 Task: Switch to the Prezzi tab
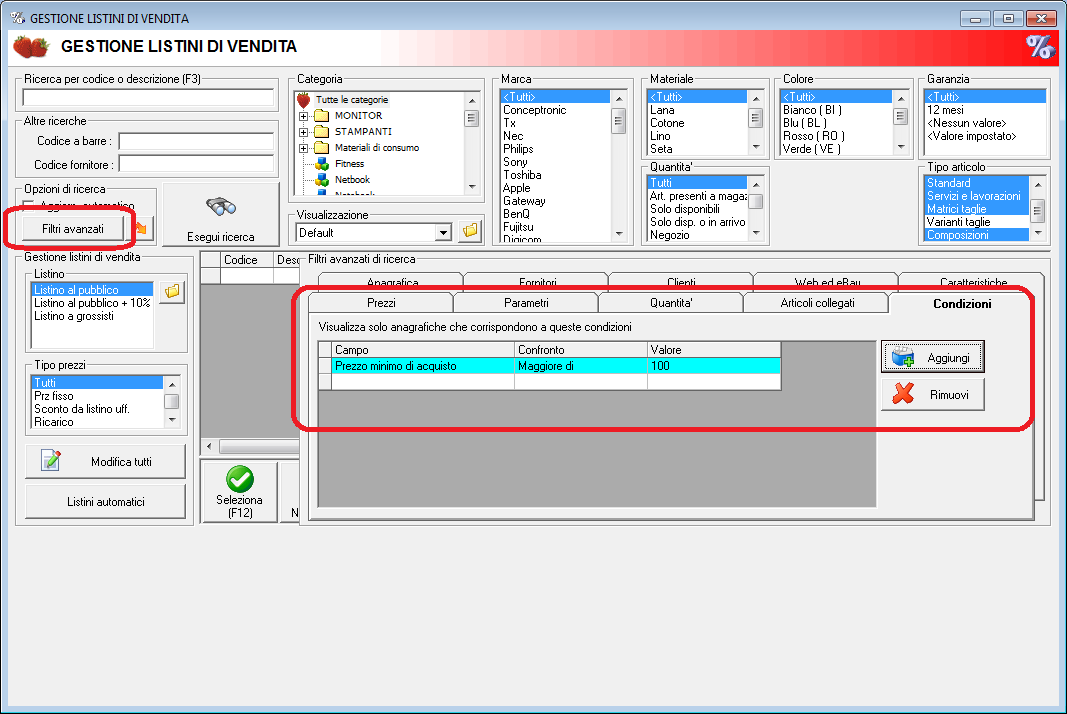coord(381,303)
